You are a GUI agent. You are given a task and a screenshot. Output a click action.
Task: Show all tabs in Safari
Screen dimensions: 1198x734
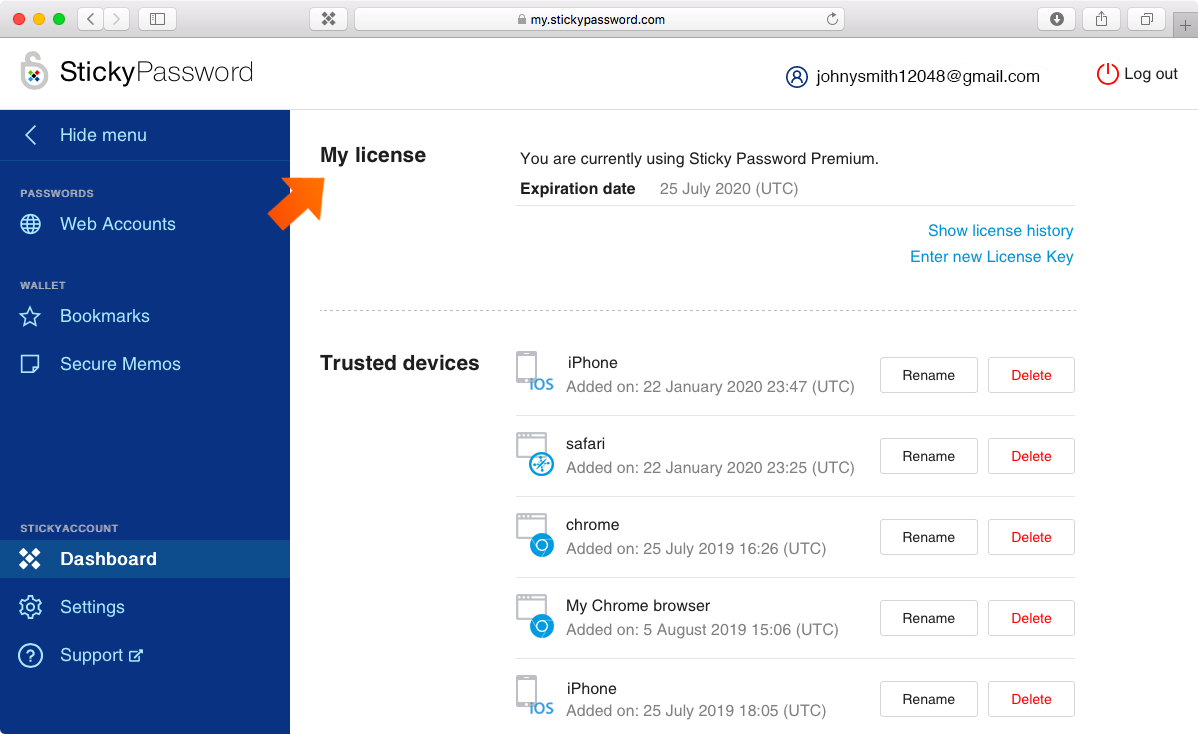(1147, 19)
